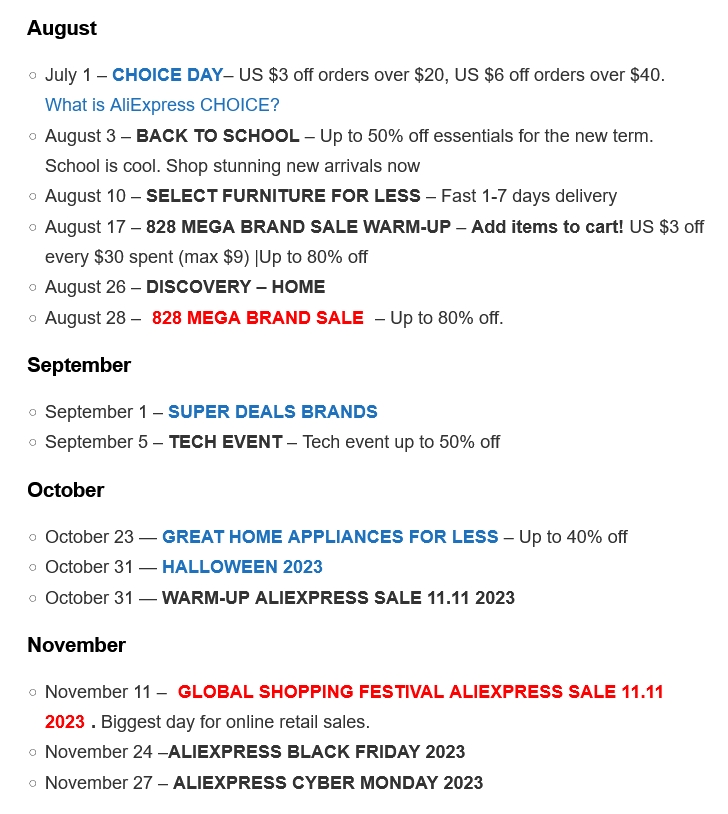Image resolution: width=728 pixels, height=814 pixels.
Task: Open the red GLOBAL SHOPPING FESTIVAL link
Action: pos(420,692)
